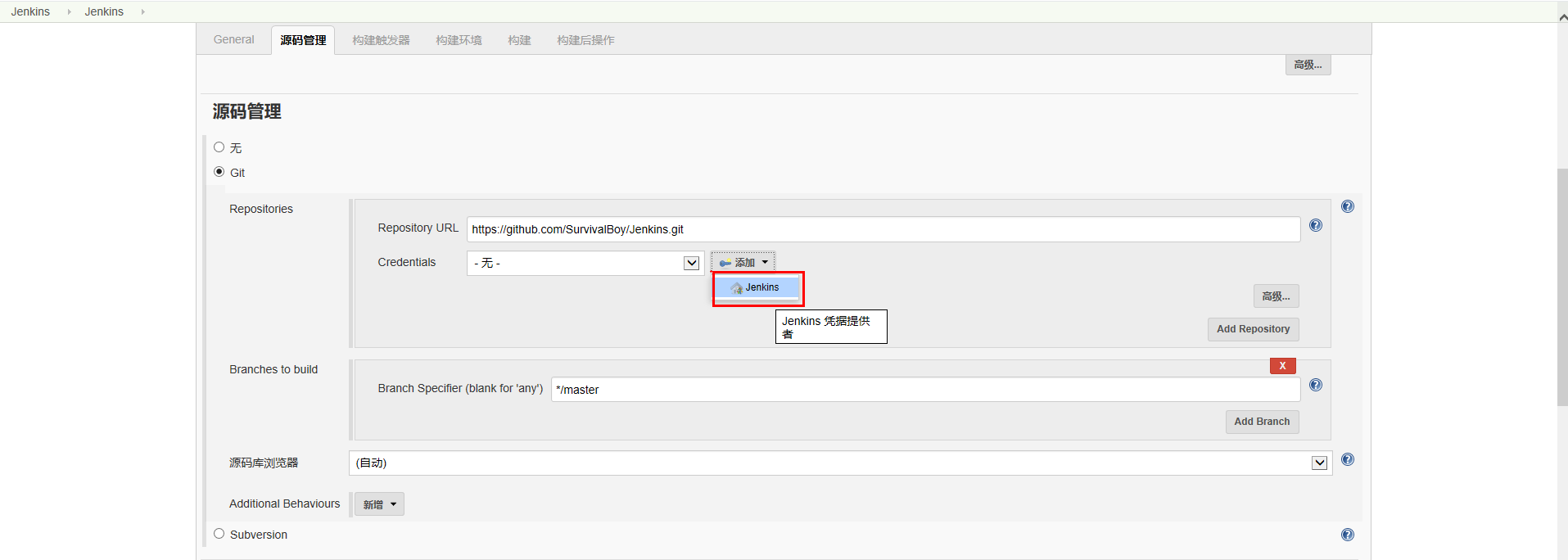Select the Subversion source control option
Viewport: 1568px width, 560px height.
click(x=219, y=534)
